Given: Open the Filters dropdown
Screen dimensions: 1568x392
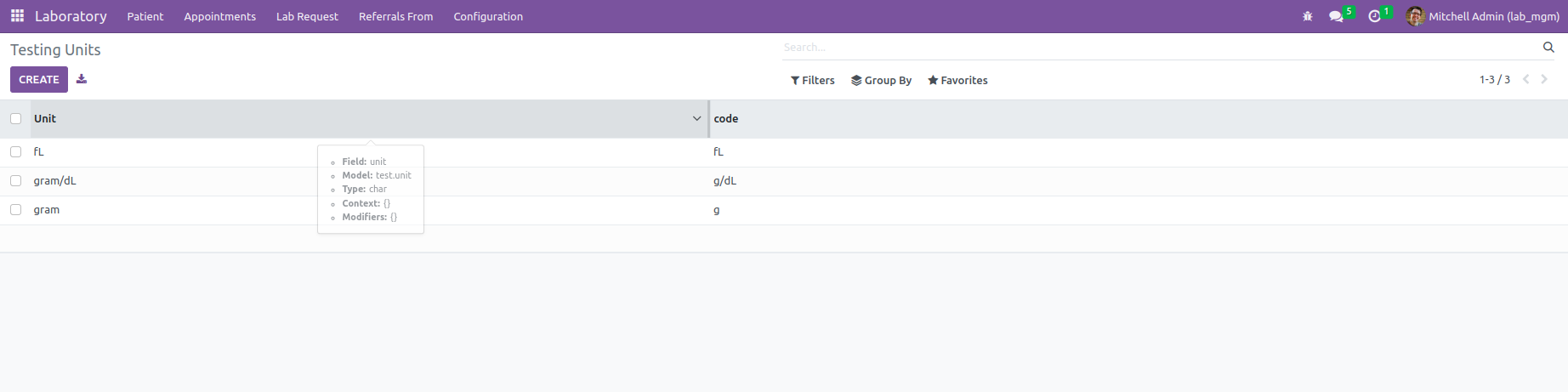Looking at the screenshot, I should point(813,80).
